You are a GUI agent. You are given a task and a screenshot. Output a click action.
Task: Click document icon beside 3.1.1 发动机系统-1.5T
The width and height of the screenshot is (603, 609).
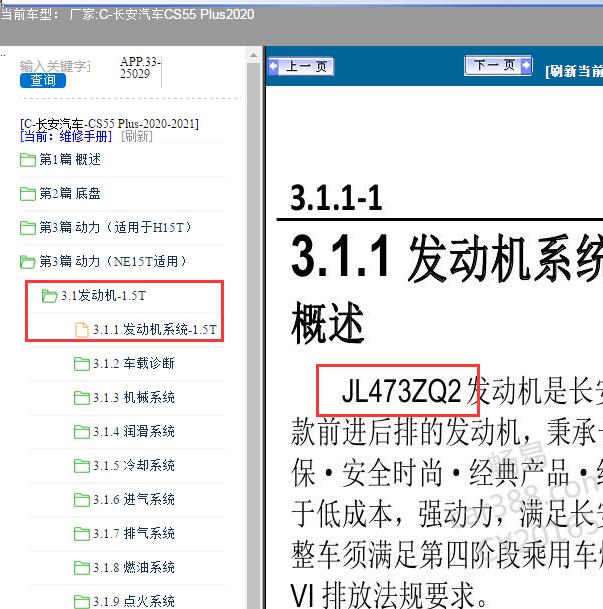coord(82,330)
